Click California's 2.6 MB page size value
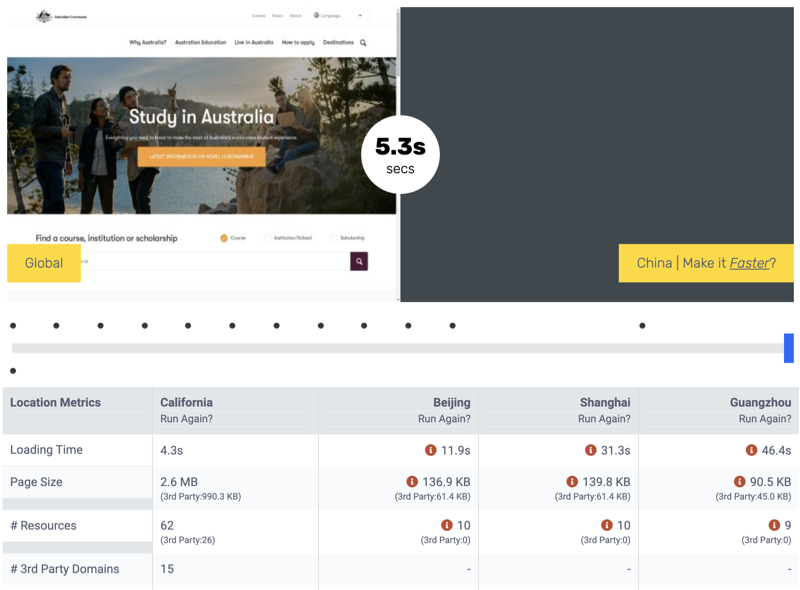This screenshot has height=590, width=800. pos(179,482)
